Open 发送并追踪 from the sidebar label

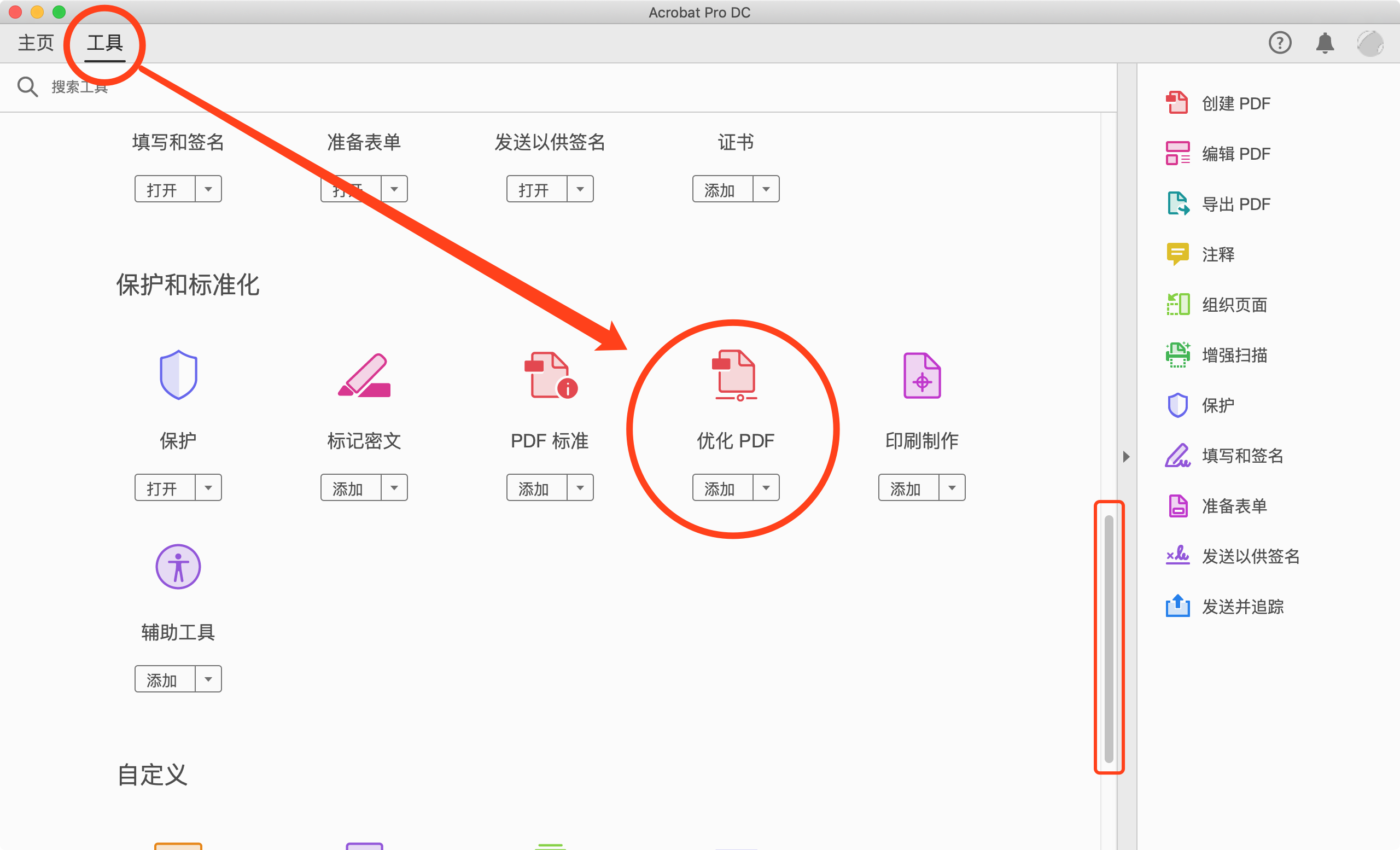pyautogui.click(x=1242, y=606)
